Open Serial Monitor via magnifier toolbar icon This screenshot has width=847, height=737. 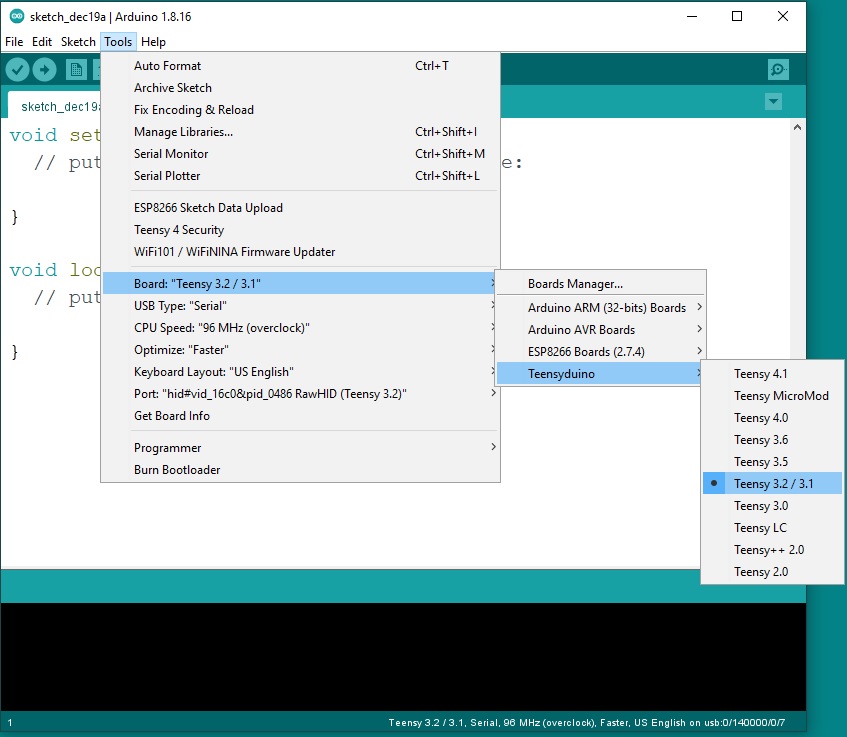click(x=778, y=69)
